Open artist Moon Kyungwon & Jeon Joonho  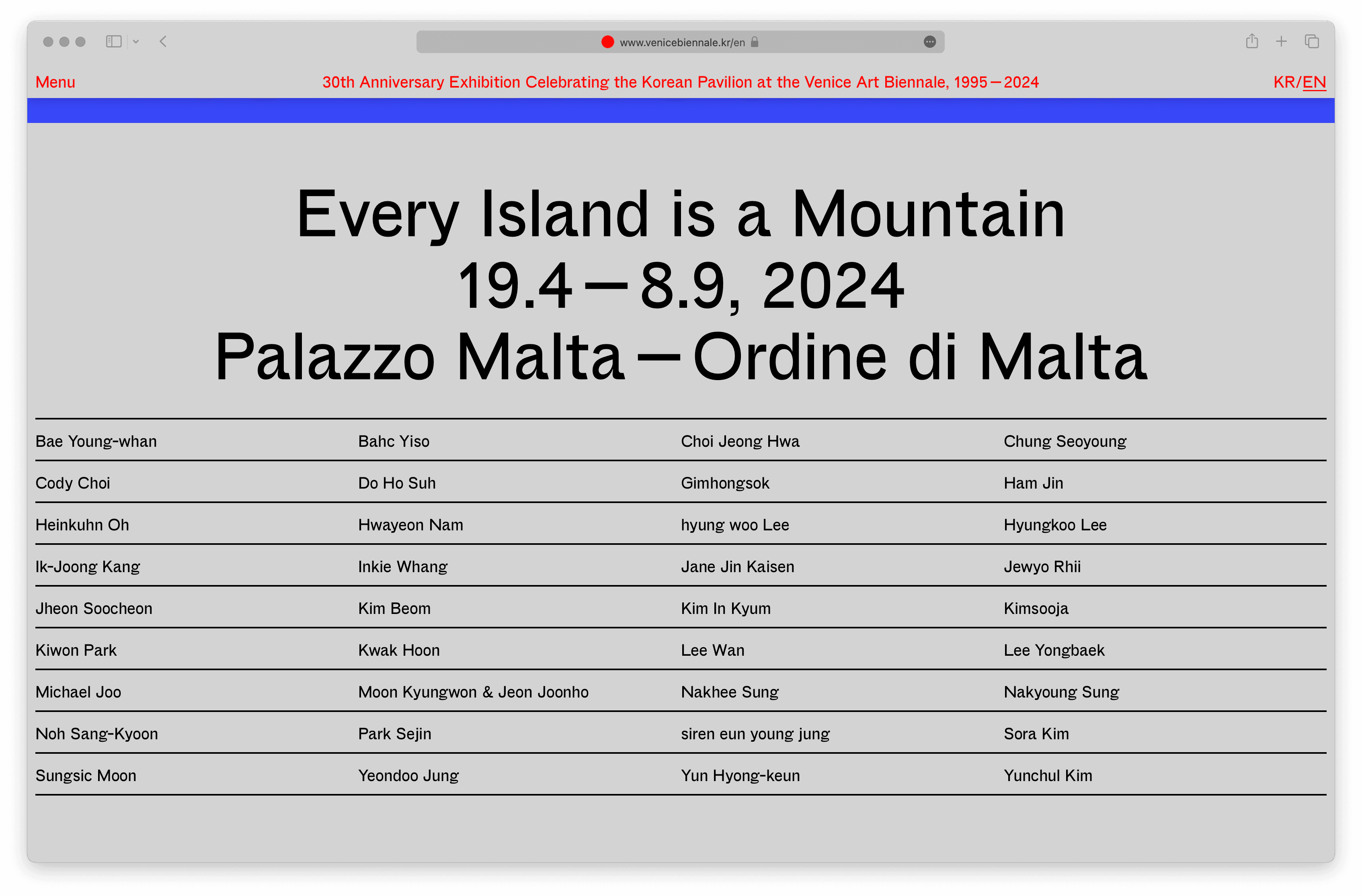coord(473,692)
